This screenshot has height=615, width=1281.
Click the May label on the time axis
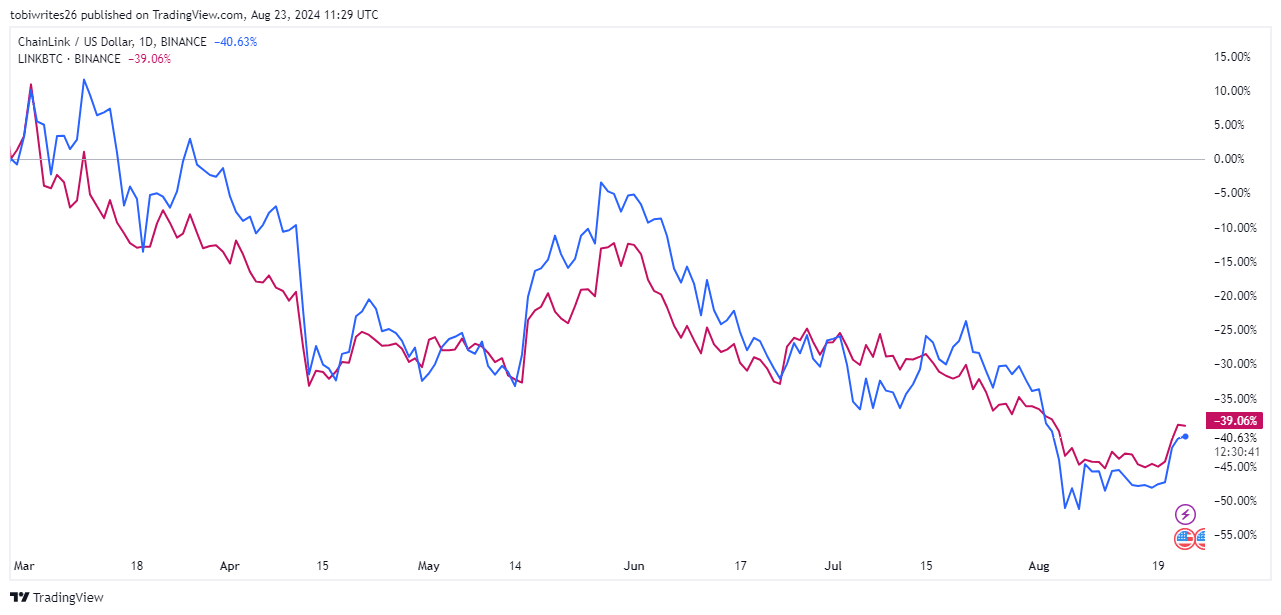pyautogui.click(x=428, y=566)
